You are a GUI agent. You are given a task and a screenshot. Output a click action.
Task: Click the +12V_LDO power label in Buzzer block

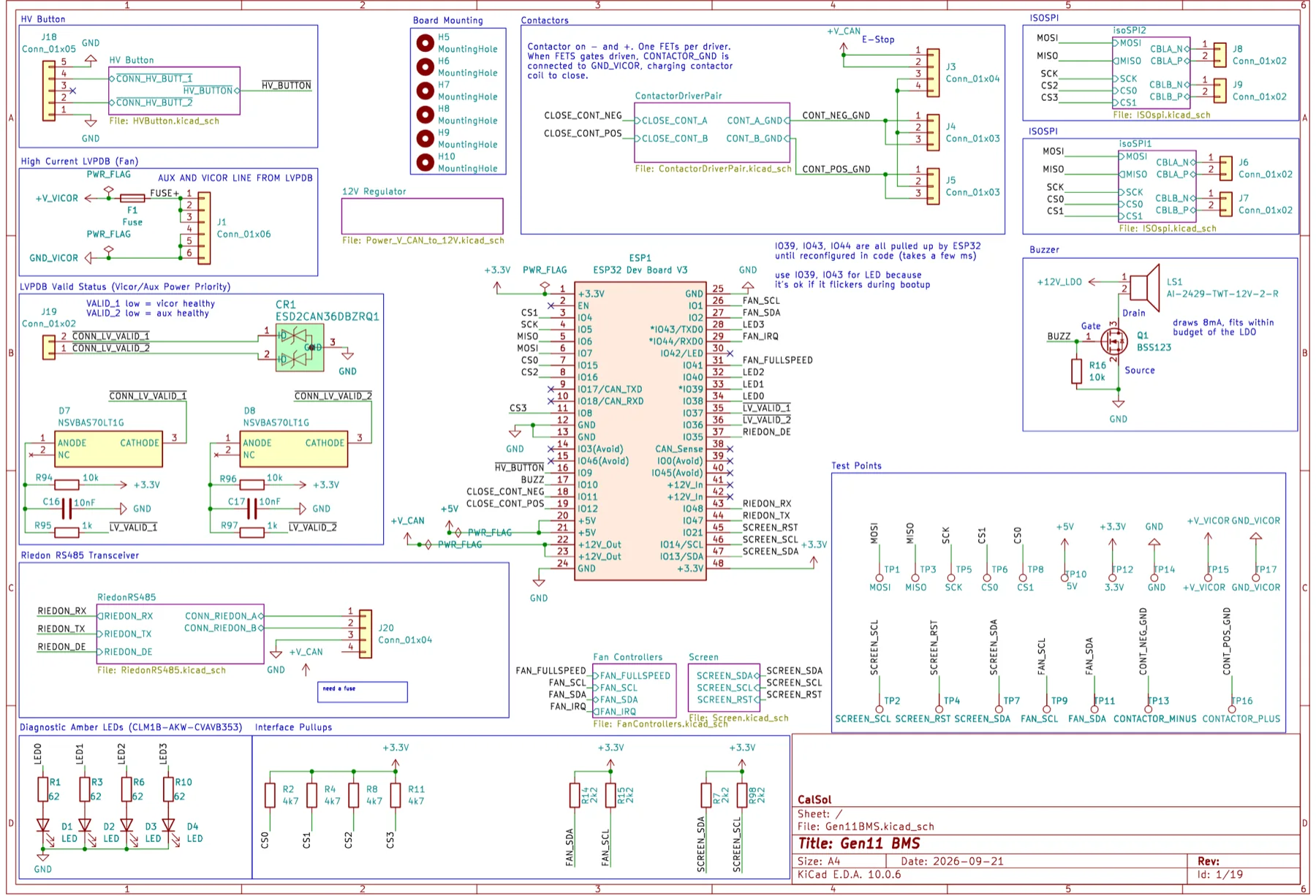1059,282
